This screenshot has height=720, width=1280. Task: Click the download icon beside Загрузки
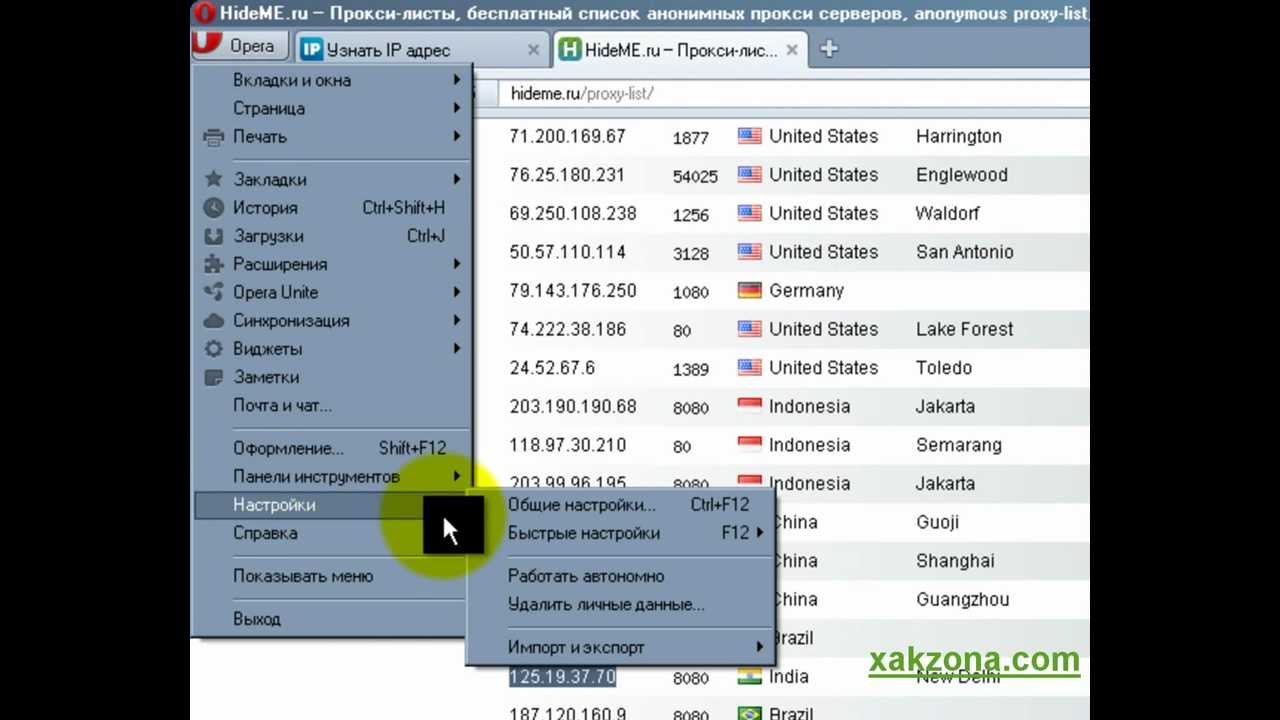pyautogui.click(x=213, y=236)
